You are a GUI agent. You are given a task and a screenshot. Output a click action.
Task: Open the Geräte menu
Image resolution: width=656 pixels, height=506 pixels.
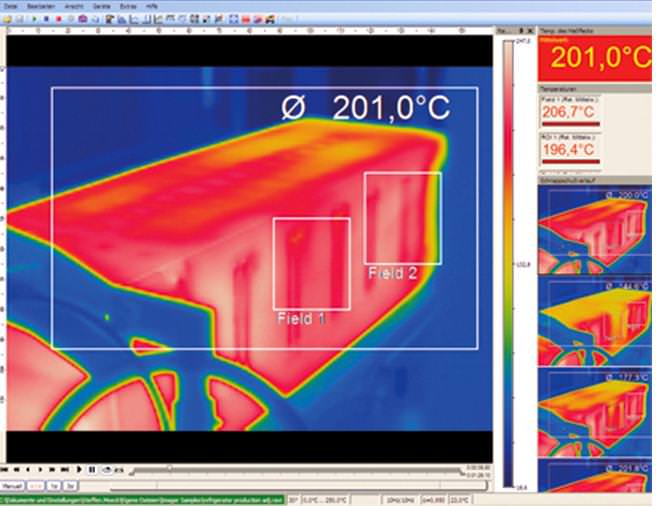click(102, 6)
